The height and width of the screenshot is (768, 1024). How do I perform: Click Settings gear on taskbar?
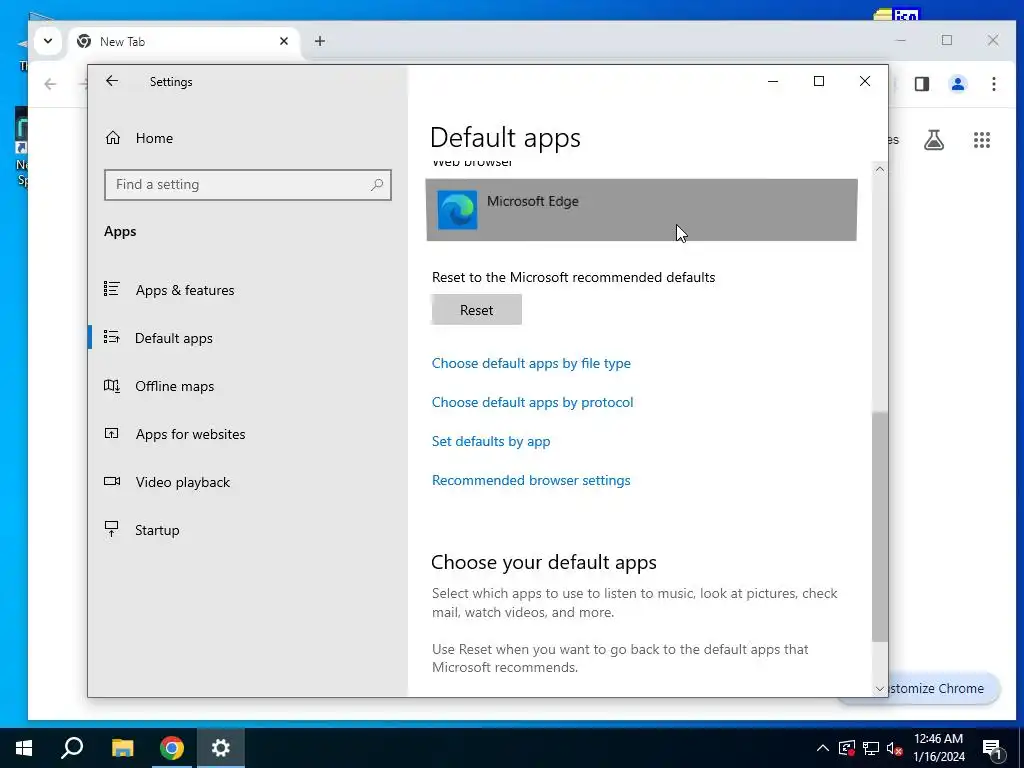tap(221, 748)
